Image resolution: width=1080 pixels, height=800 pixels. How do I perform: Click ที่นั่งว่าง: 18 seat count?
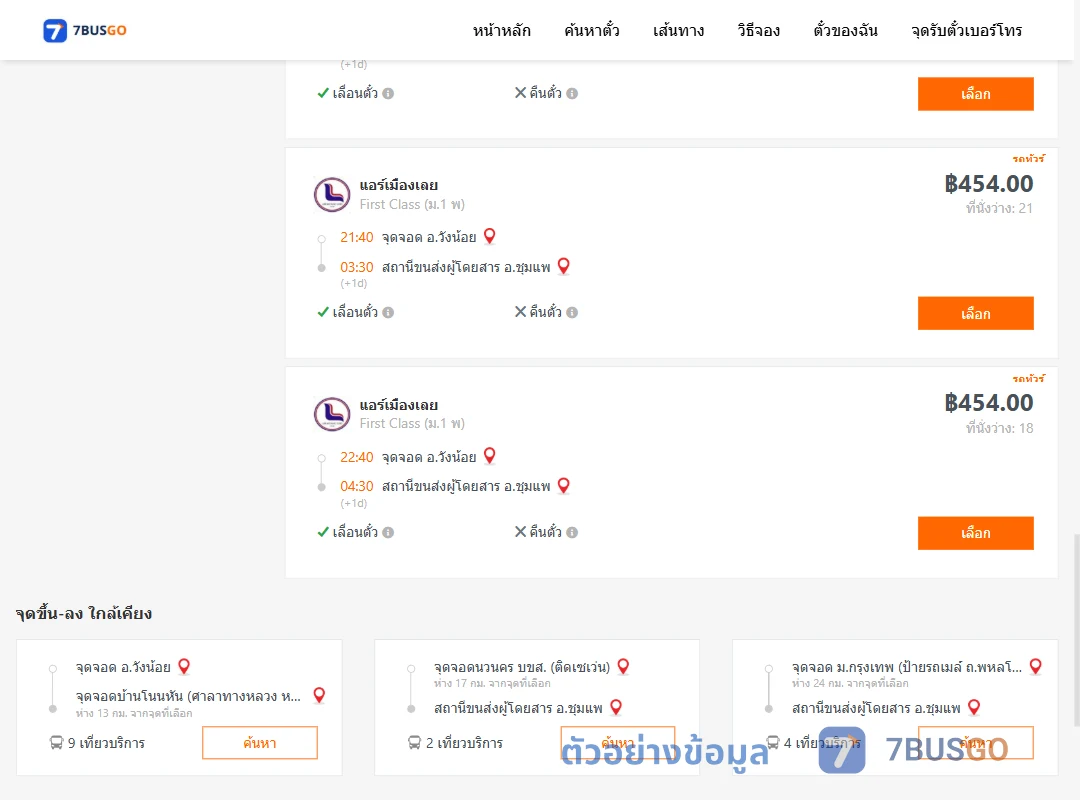[999, 428]
